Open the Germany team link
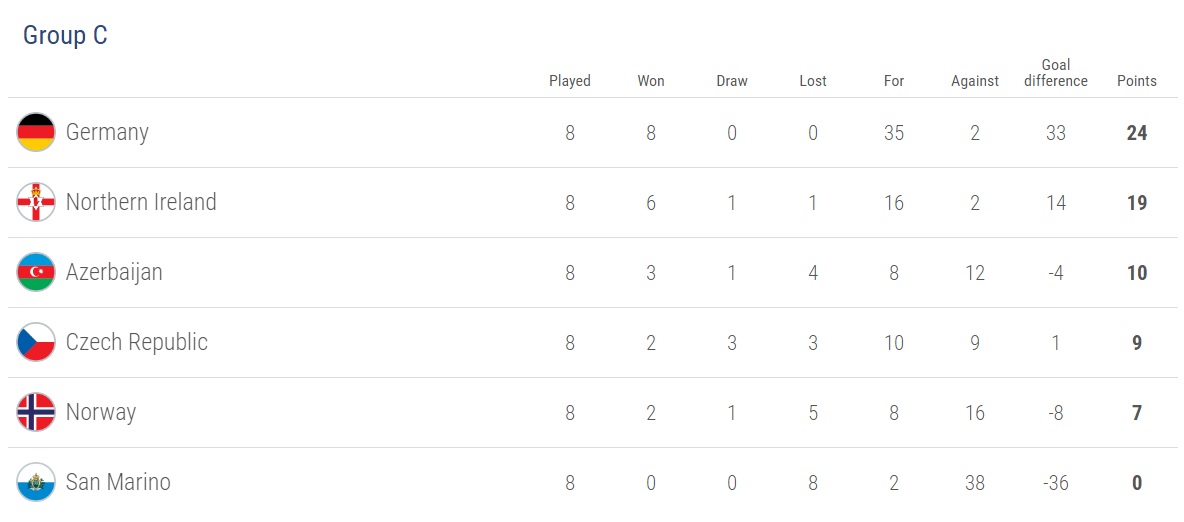The height and width of the screenshot is (522, 1184). click(x=107, y=132)
